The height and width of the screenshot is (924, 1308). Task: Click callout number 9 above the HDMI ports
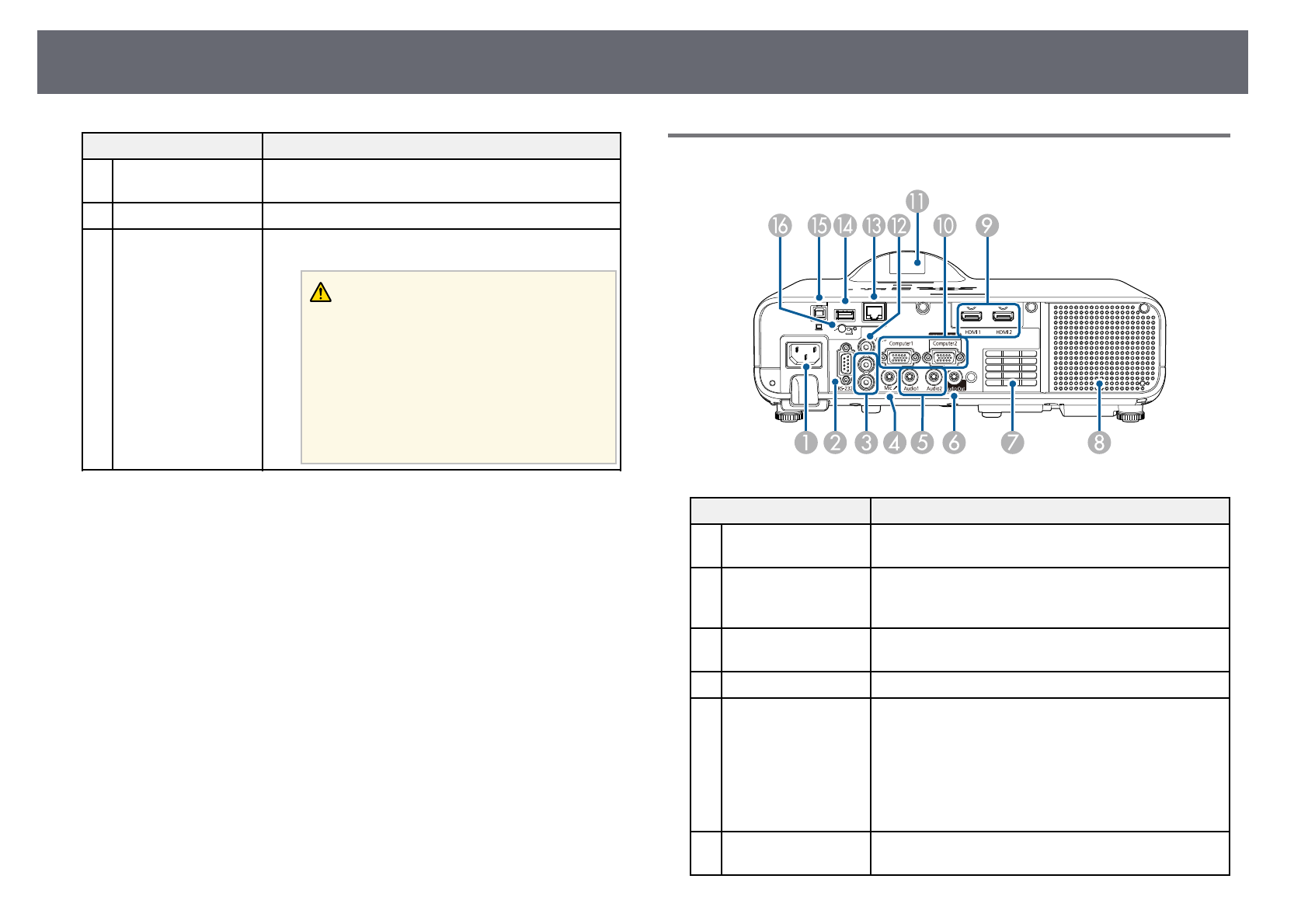pyautogui.click(x=986, y=226)
